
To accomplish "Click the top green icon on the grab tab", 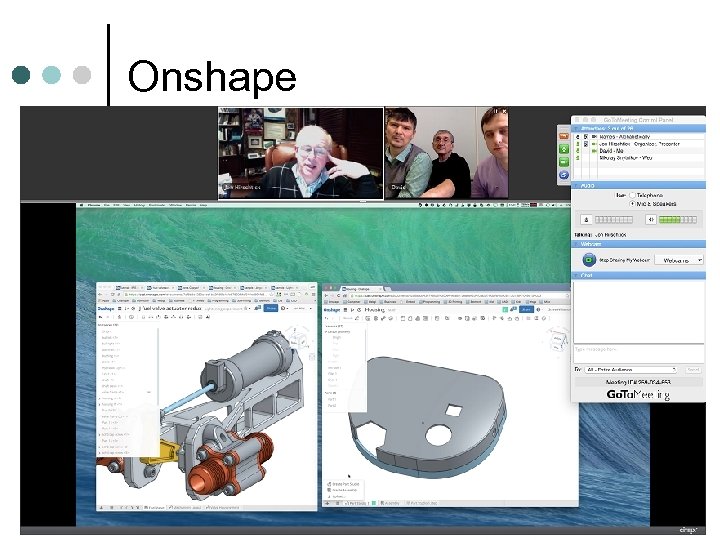I will tap(564, 149).
